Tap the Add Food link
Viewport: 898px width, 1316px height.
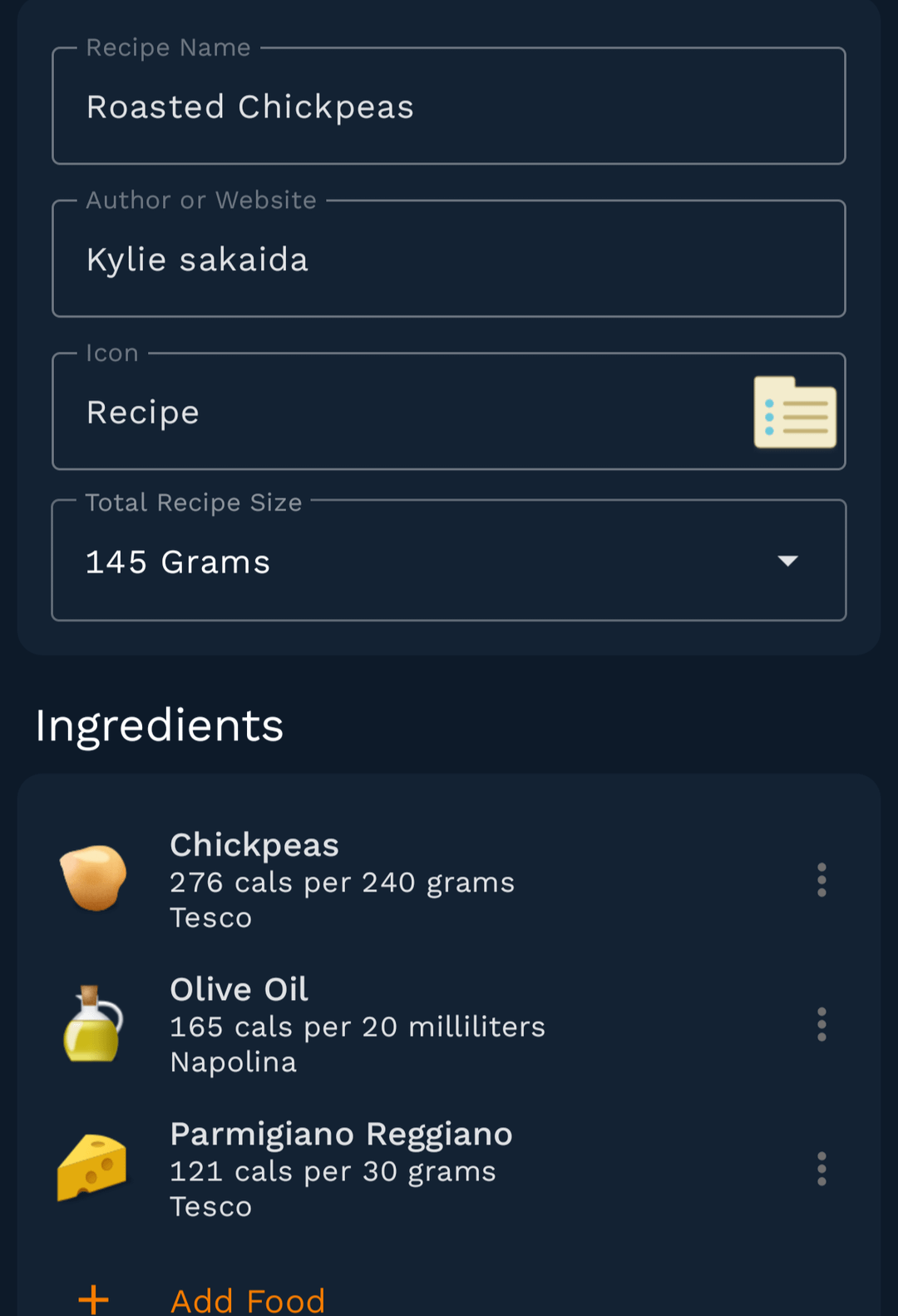pyautogui.click(x=248, y=1300)
